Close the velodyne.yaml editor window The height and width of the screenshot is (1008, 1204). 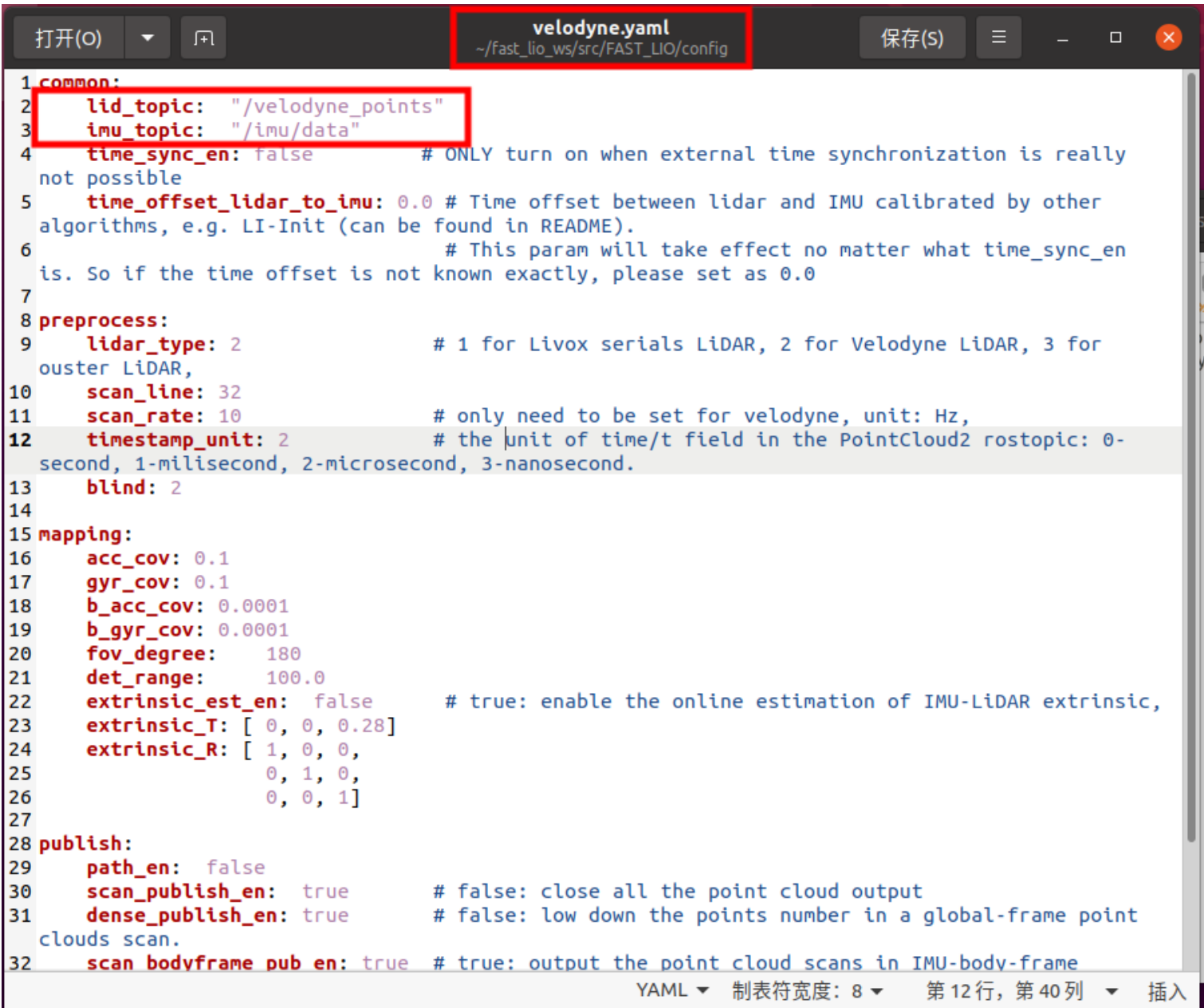pos(1168,37)
